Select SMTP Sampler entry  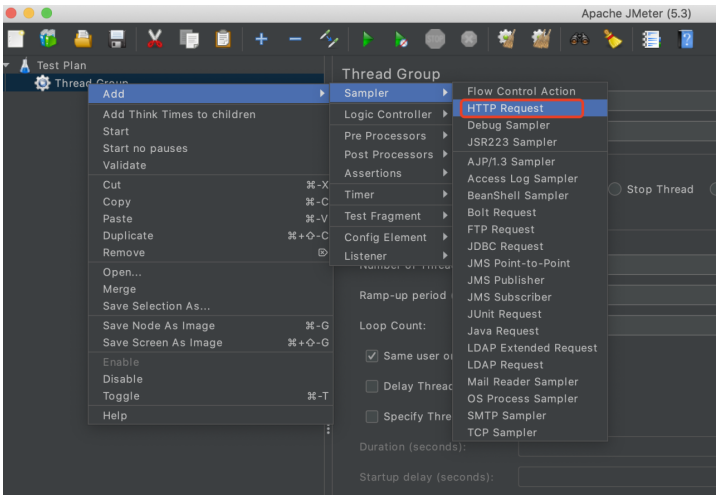coord(530,416)
